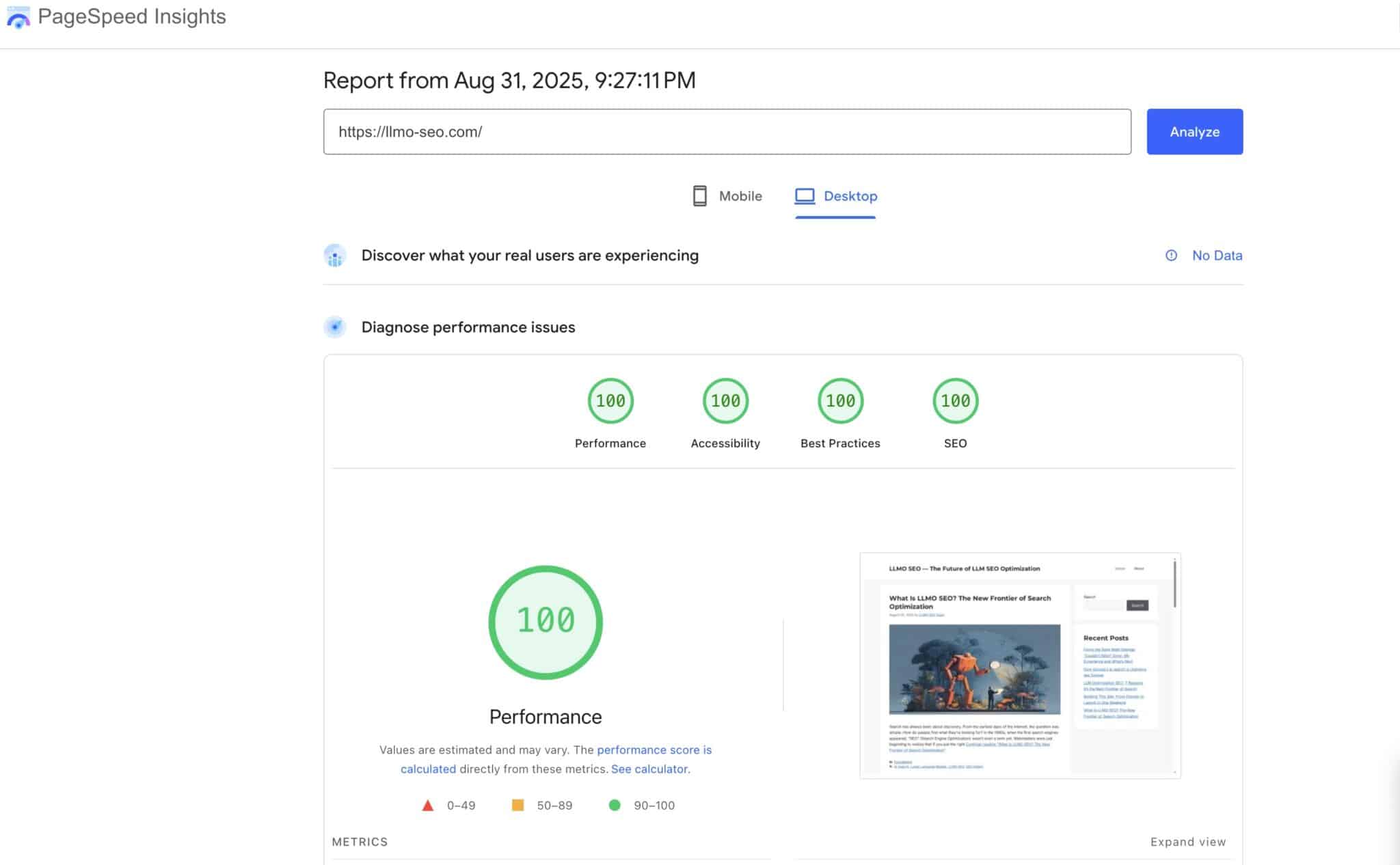Click the URL input field
1400x865 pixels.
pyautogui.click(x=727, y=132)
